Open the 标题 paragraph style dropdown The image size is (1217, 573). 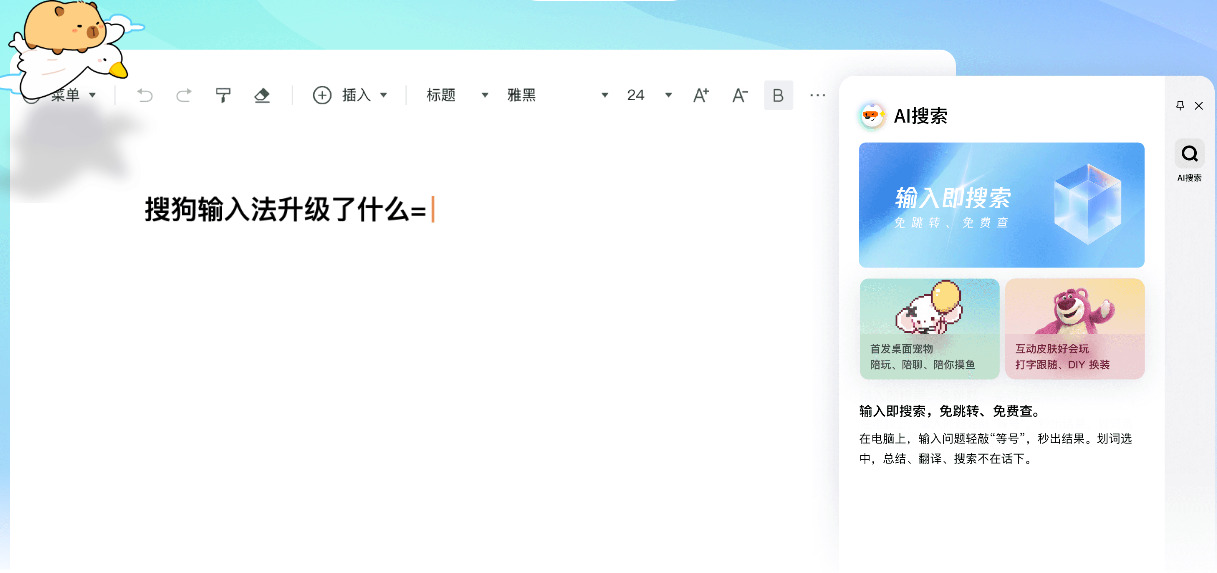457,95
